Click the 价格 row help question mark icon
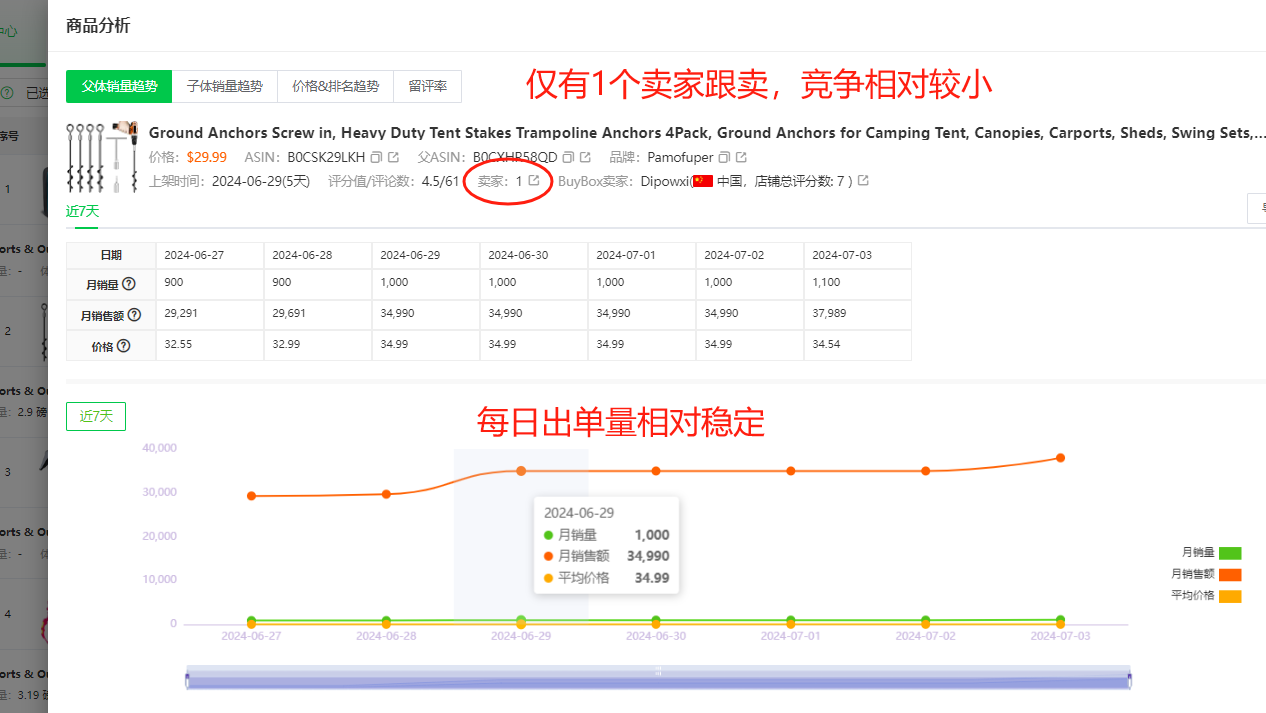The image size is (1266, 713). 124,346
